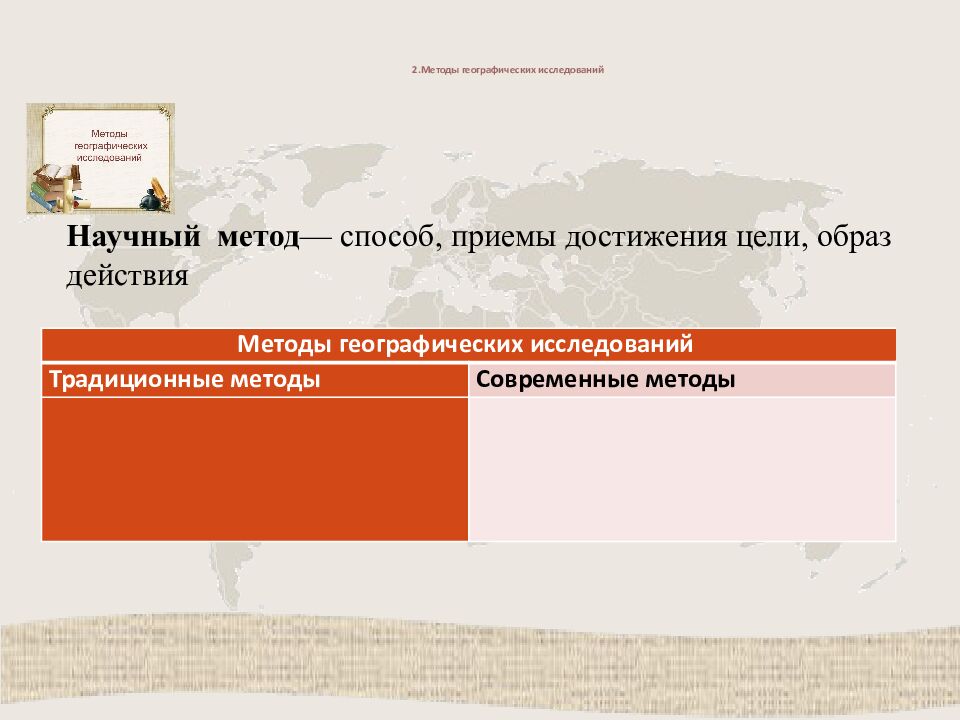The height and width of the screenshot is (720, 960).
Task: Click the small slide title at the top
Action: (508, 71)
